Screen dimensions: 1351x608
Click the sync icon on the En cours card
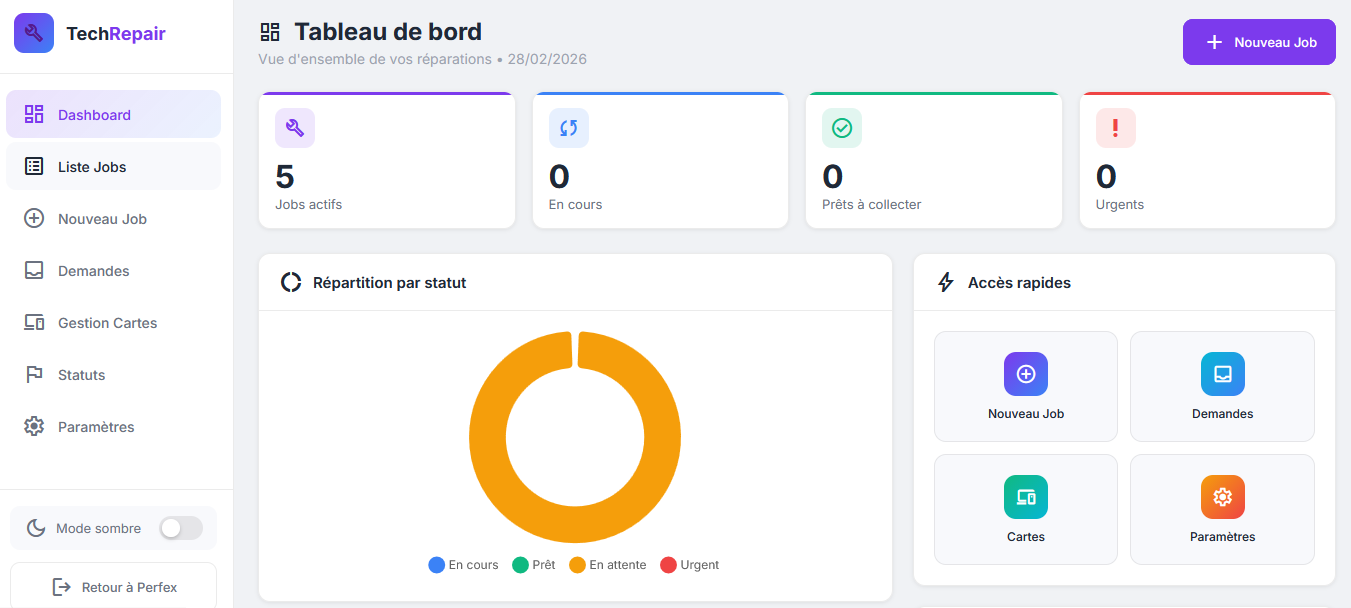coord(568,128)
